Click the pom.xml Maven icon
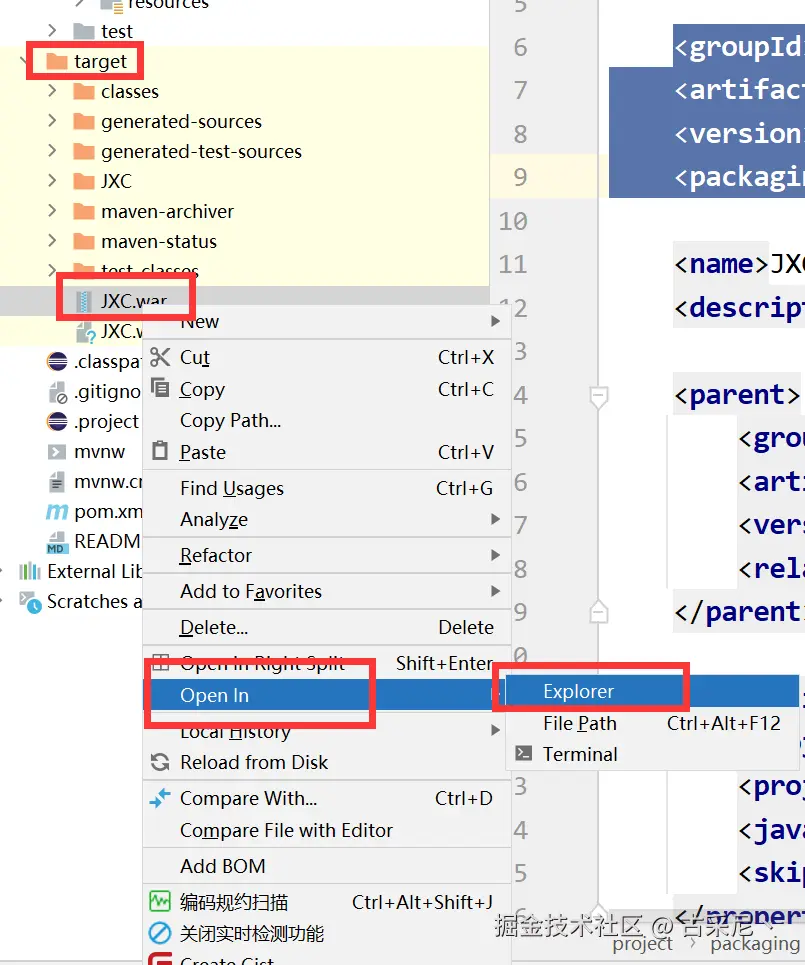Screen dimensions: 805x965 pyautogui.click(x=57, y=511)
